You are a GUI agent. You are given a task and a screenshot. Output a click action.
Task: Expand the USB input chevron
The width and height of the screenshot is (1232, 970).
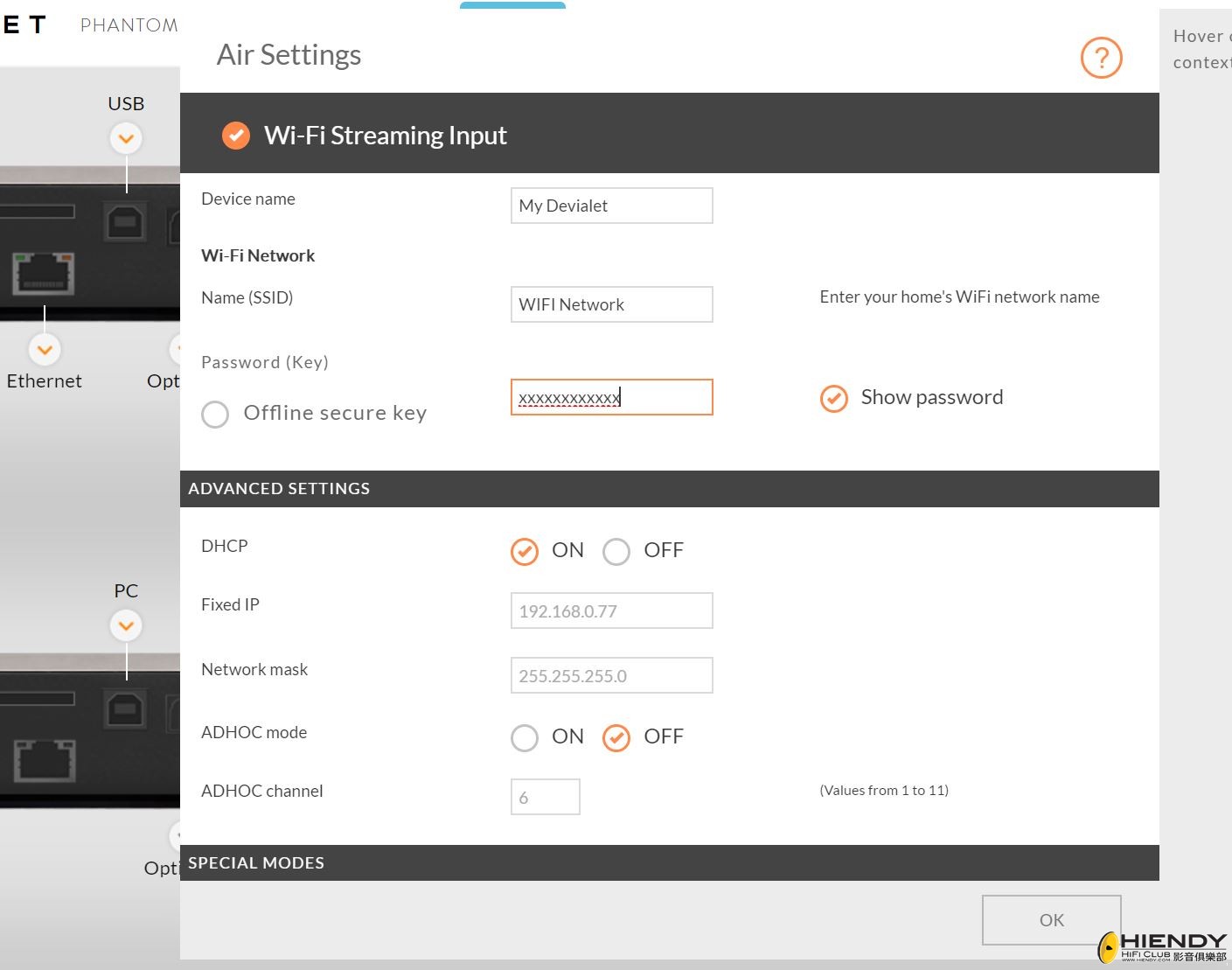tap(126, 138)
